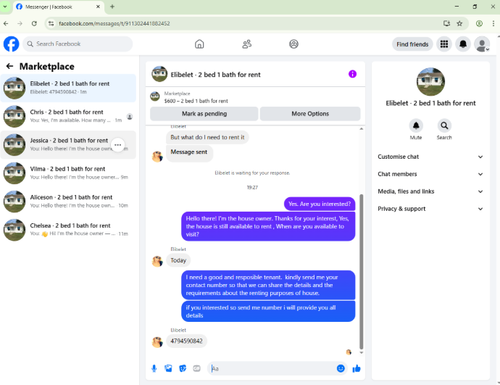Send a voice clip with microphone icon
Screen dimensions: 500x385
154,368
